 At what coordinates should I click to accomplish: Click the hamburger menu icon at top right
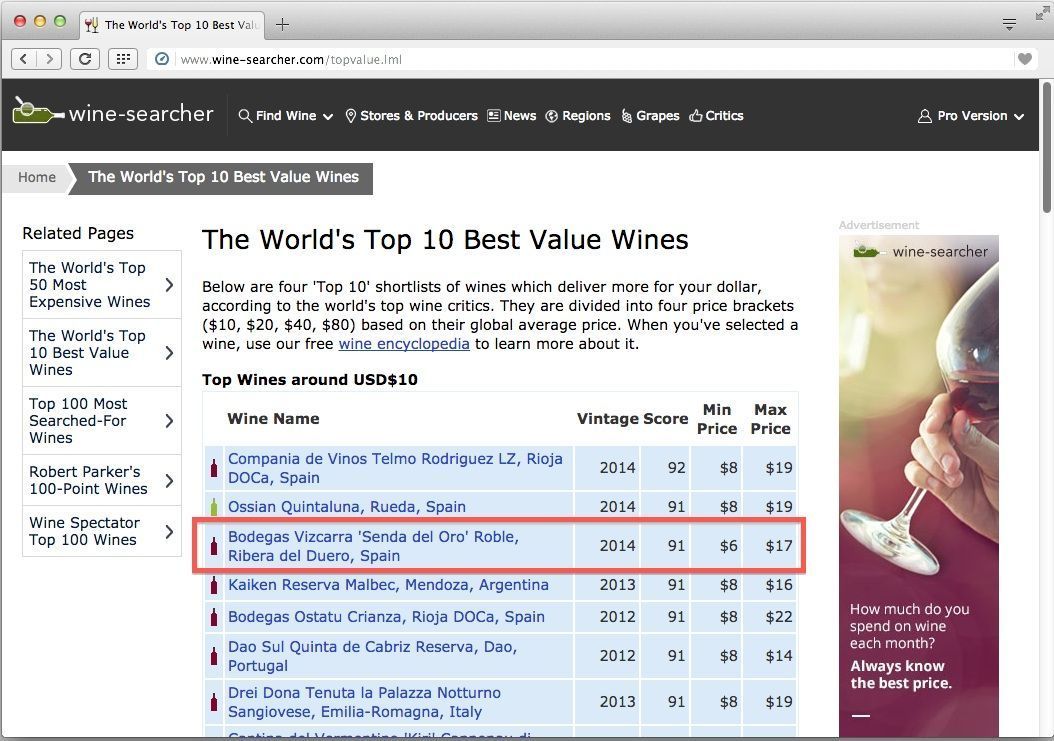1008,22
